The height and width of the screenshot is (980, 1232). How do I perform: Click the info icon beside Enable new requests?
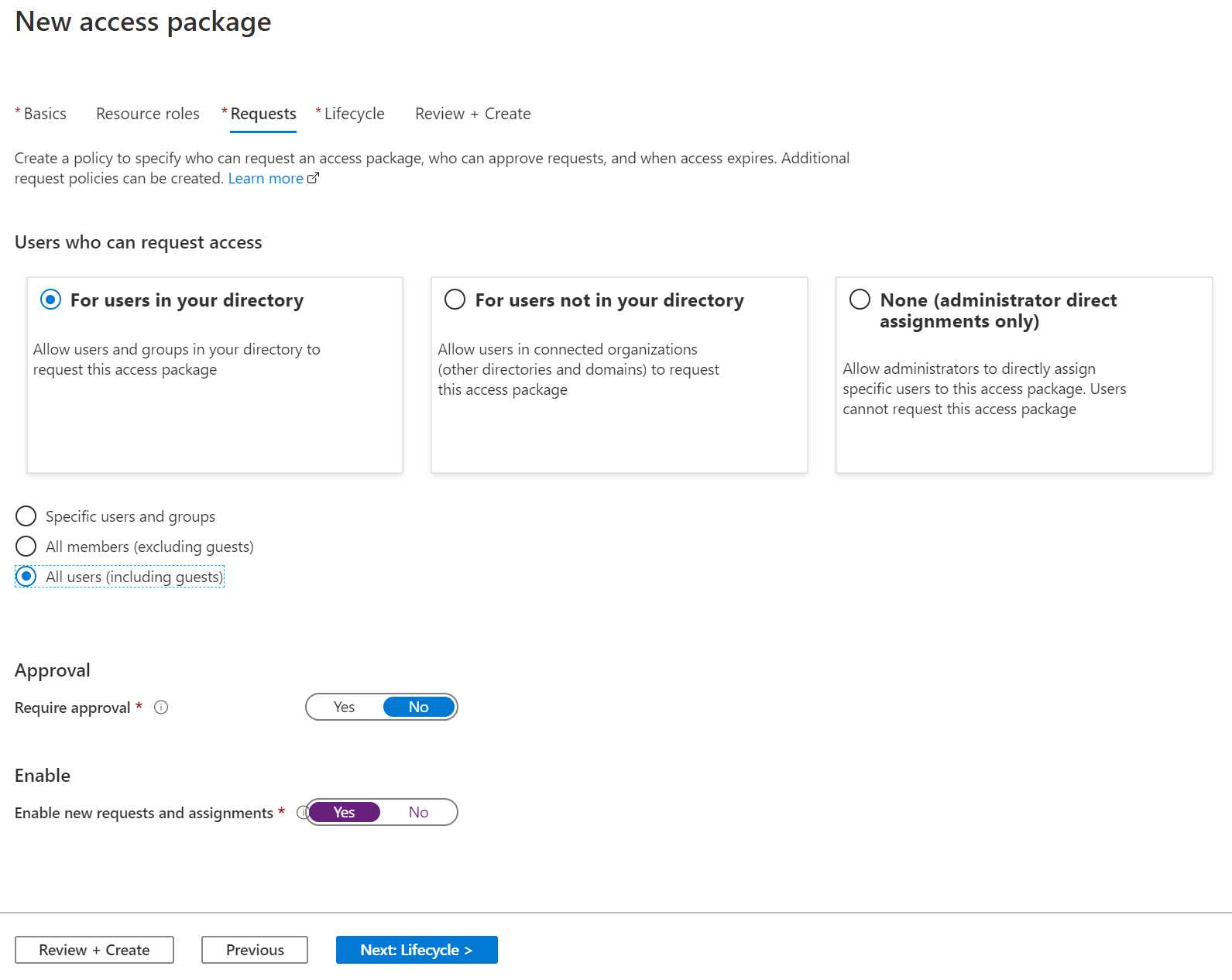(302, 812)
